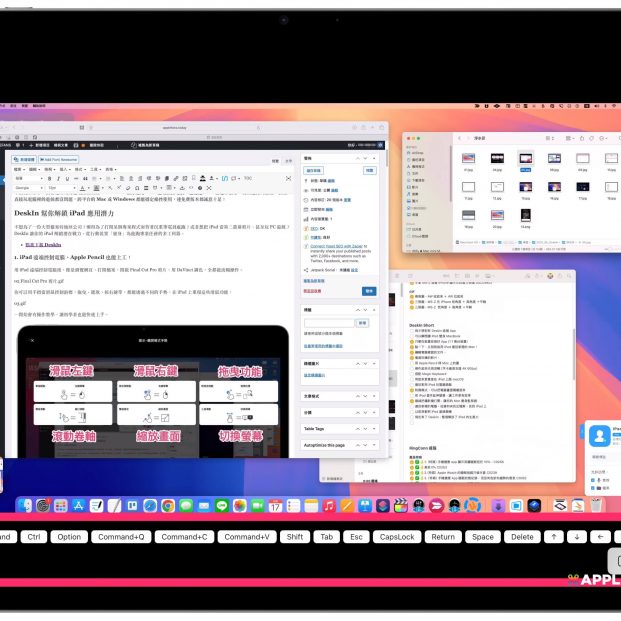
Task: Open the Calendar app in the Dock
Action: pos(274,508)
